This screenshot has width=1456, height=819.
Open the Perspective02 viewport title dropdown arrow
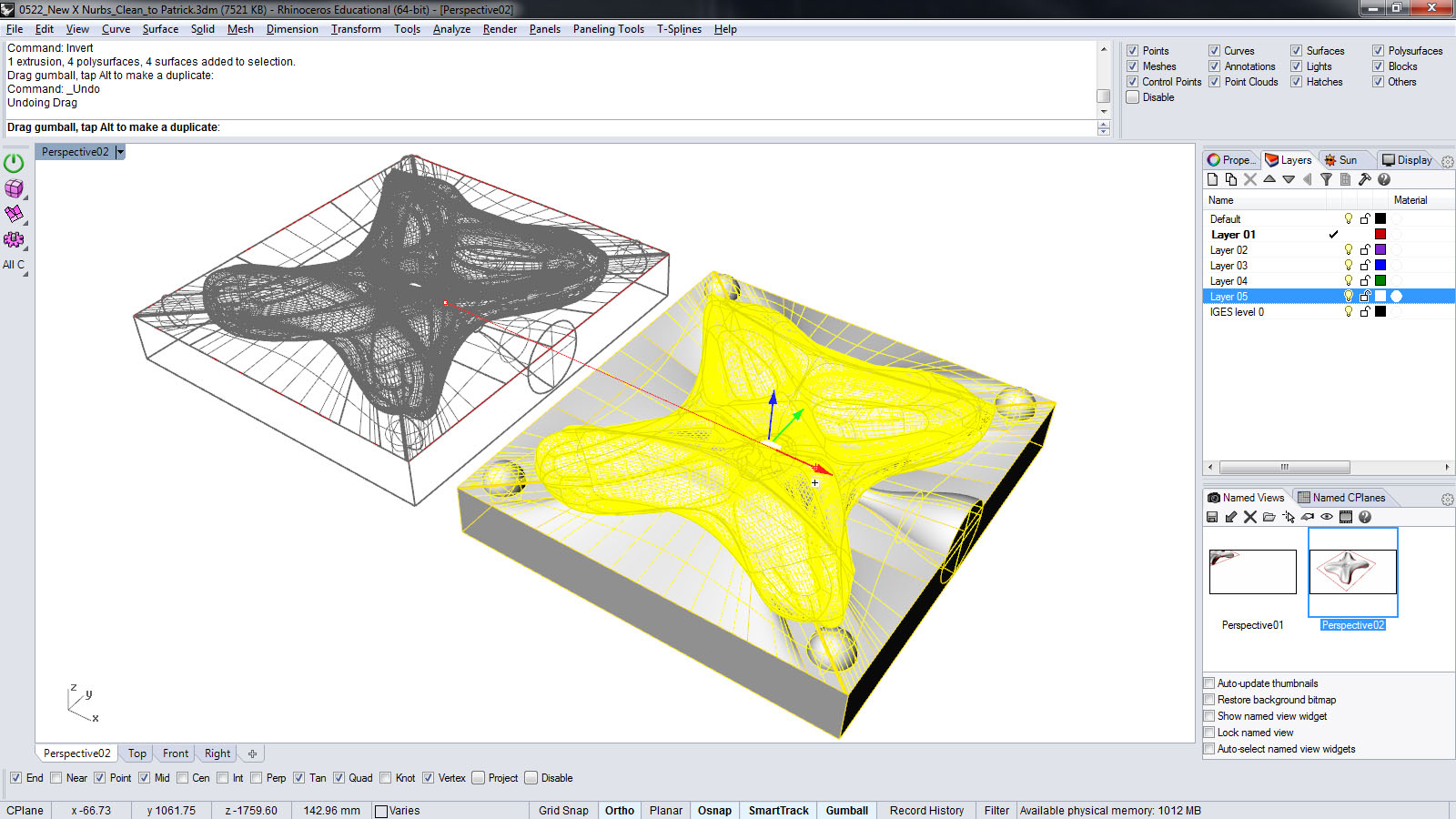tap(120, 152)
